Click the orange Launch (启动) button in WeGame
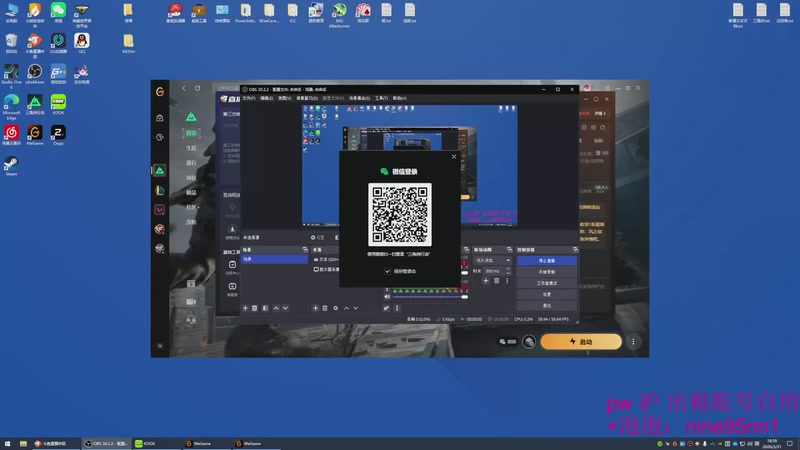 point(581,342)
